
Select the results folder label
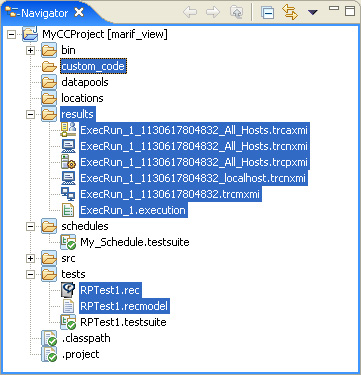(x=78, y=114)
